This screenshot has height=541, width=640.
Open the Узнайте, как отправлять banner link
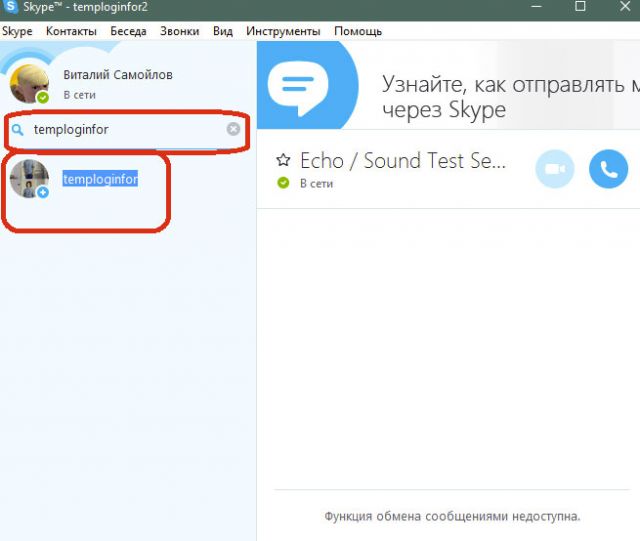coord(510,97)
